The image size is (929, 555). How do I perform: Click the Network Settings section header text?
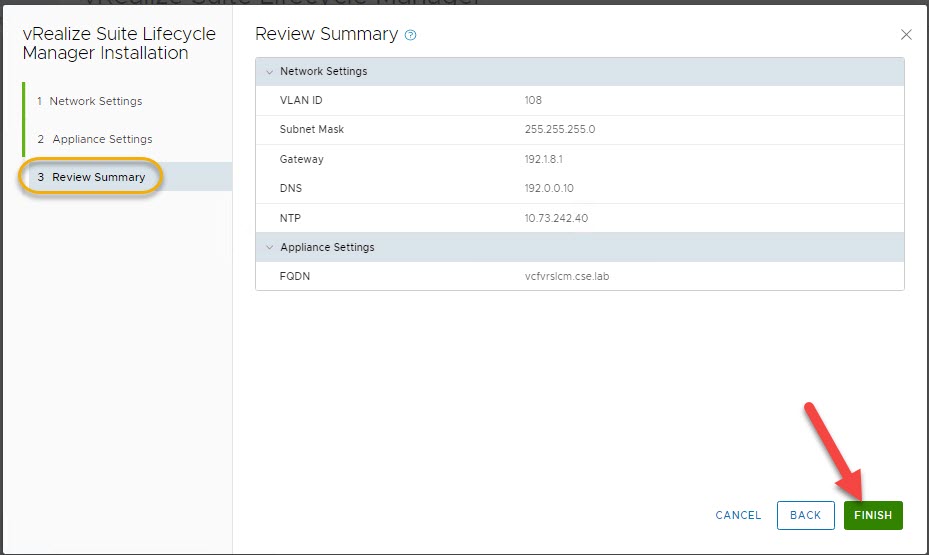tap(323, 72)
